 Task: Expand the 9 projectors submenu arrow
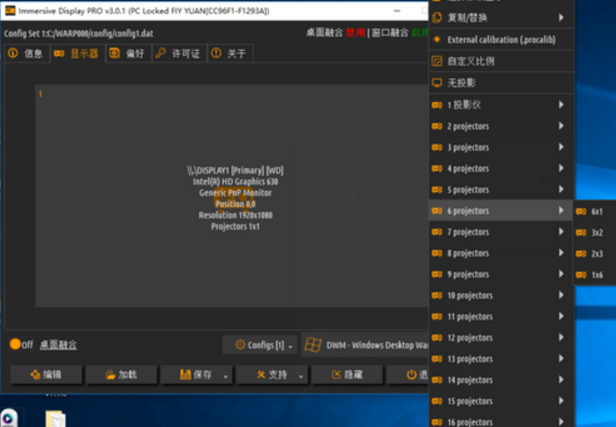(561, 274)
